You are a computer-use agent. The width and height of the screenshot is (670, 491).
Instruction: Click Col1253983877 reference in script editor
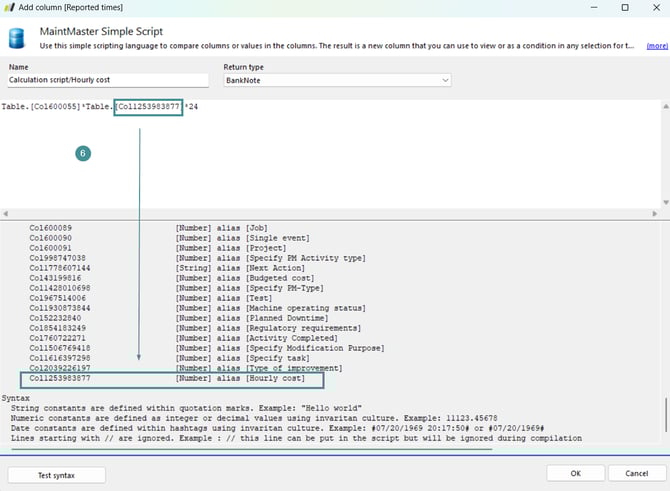(148, 106)
